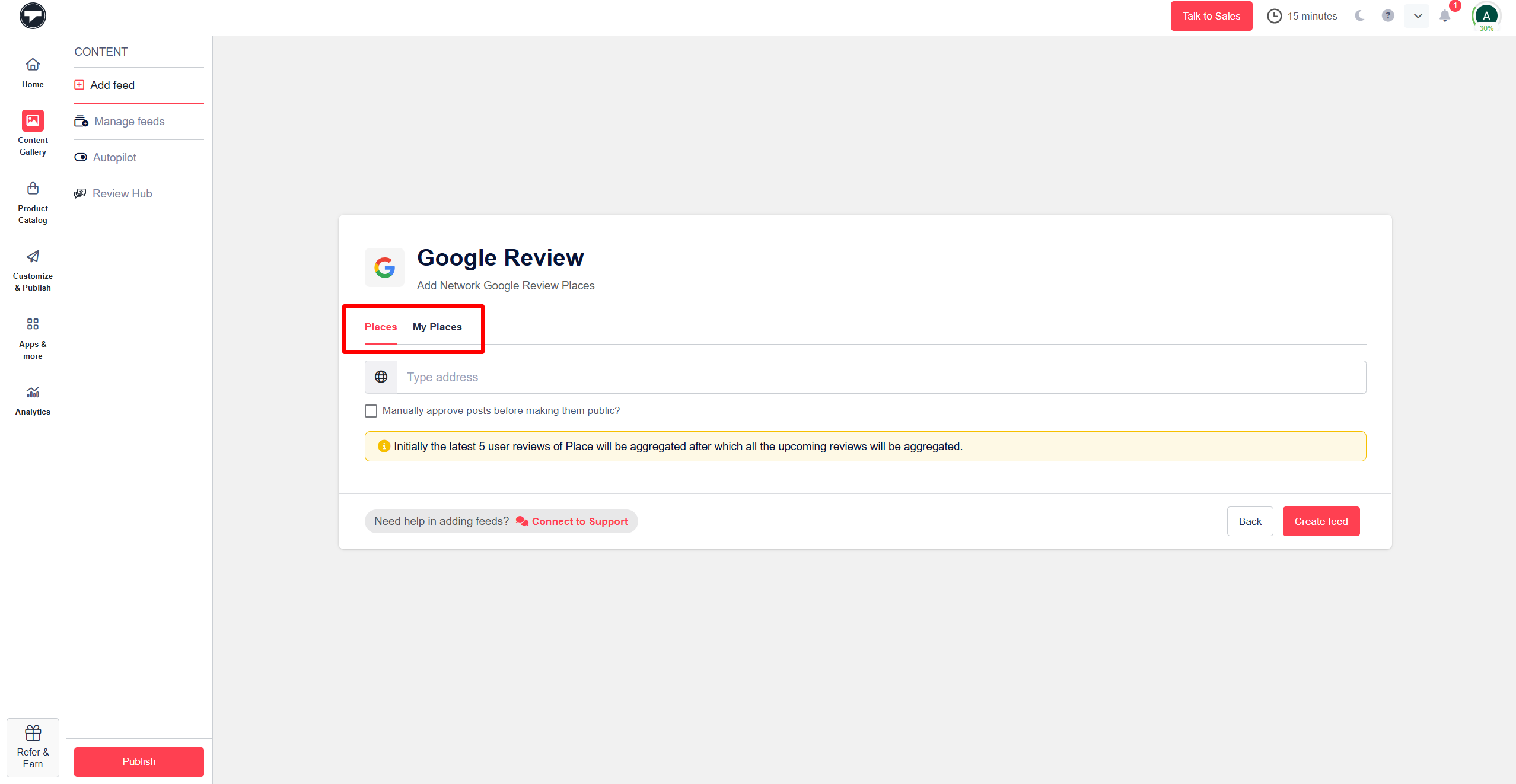Switch to the My Places tab
The image size is (1516, 784).
pyautogui.click(x=437, y=327)
